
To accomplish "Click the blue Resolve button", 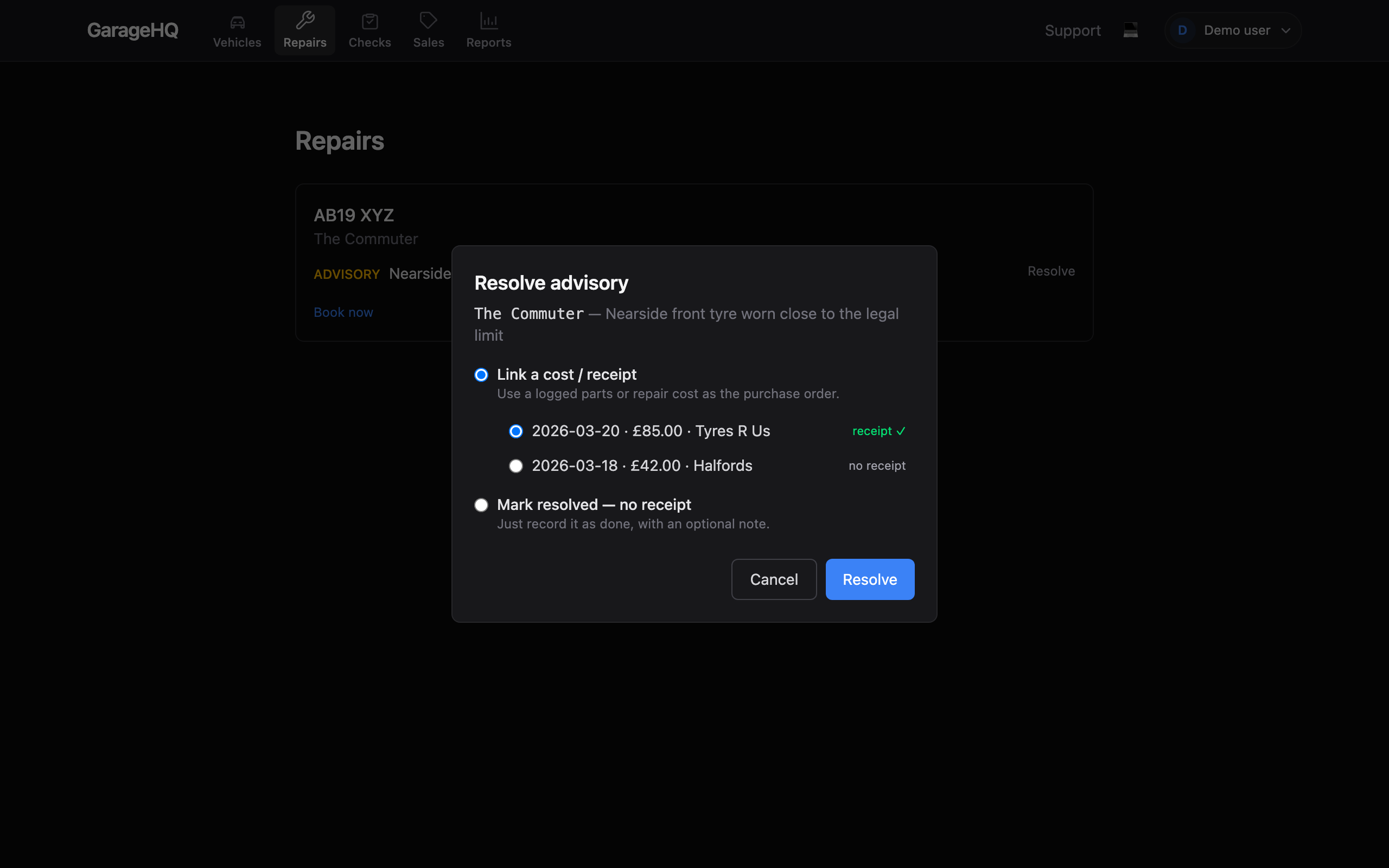I will pos(870,579).
